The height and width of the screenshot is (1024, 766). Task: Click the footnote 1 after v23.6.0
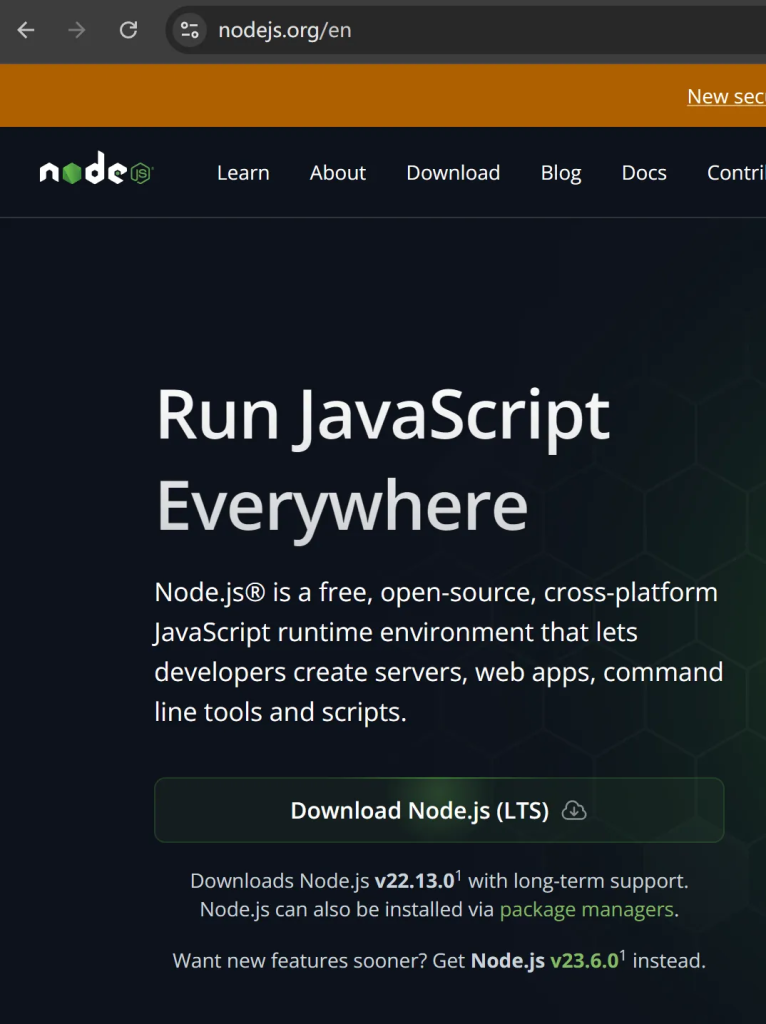pos(622,955)
